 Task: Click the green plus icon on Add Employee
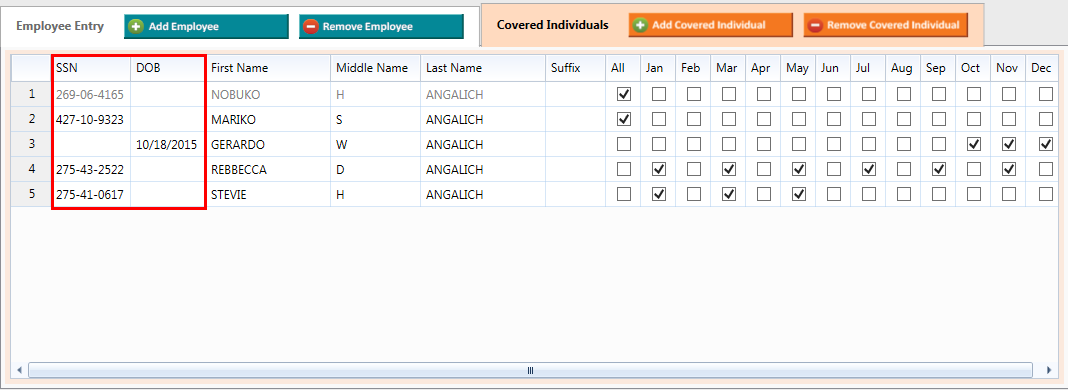coord(136,27)
